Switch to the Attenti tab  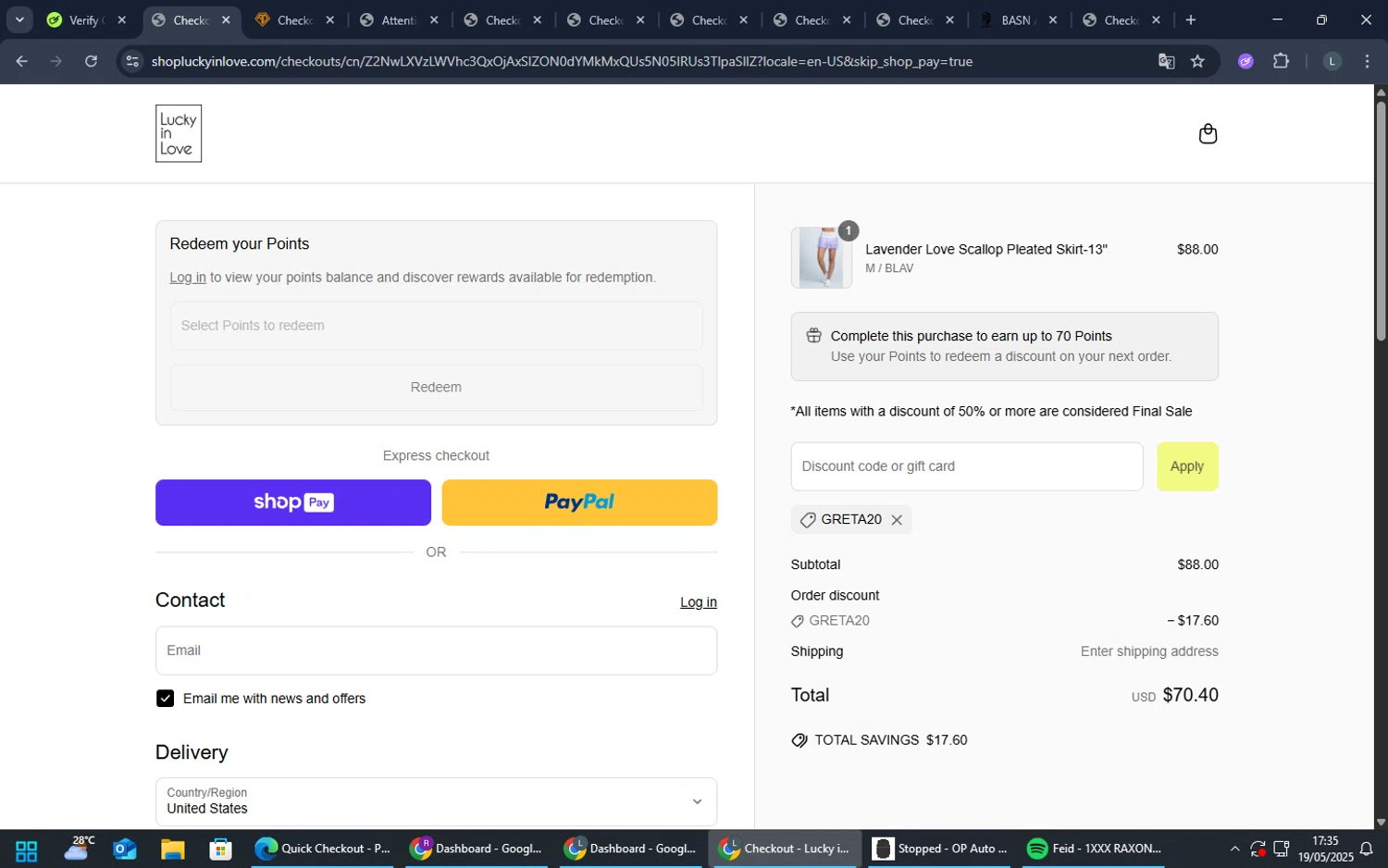399,19
